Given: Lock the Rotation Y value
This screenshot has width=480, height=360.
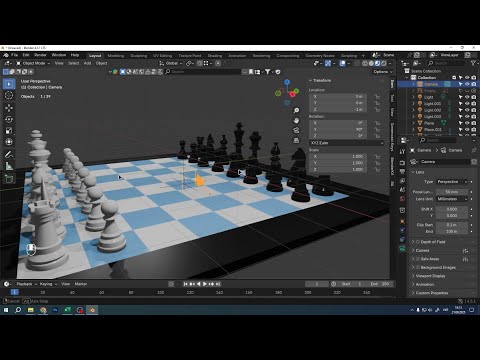Looking at the screenshot, I should [x=377, y=130].
